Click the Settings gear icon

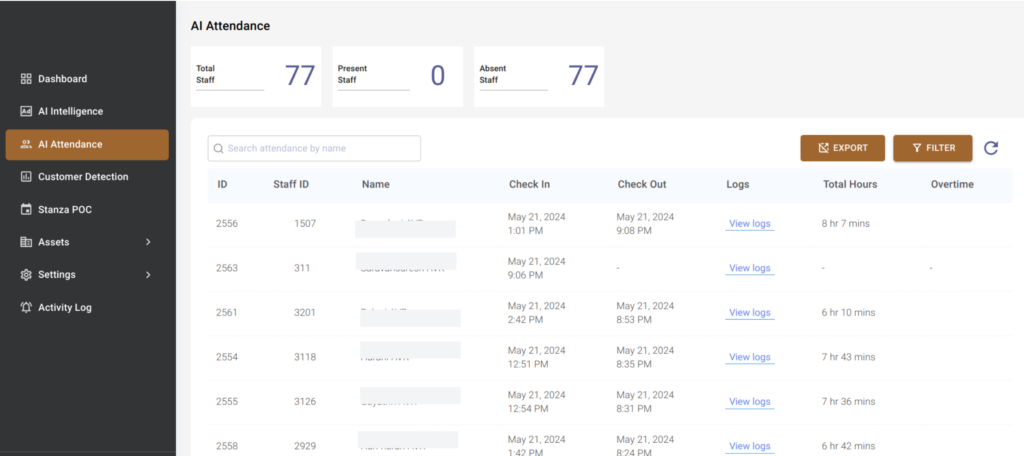pyautogui.click(x=26, y=275)
